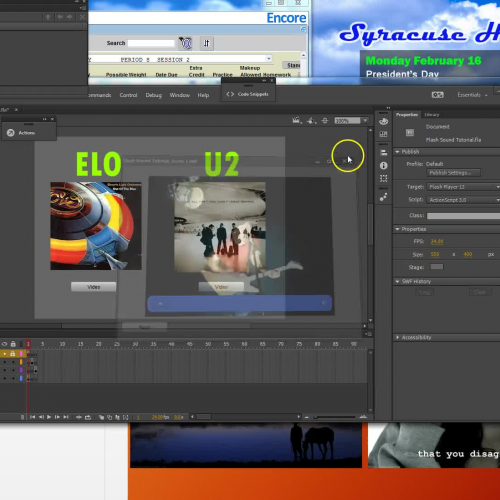Collapse the Properties section triangle

click(x=397, y=229)
